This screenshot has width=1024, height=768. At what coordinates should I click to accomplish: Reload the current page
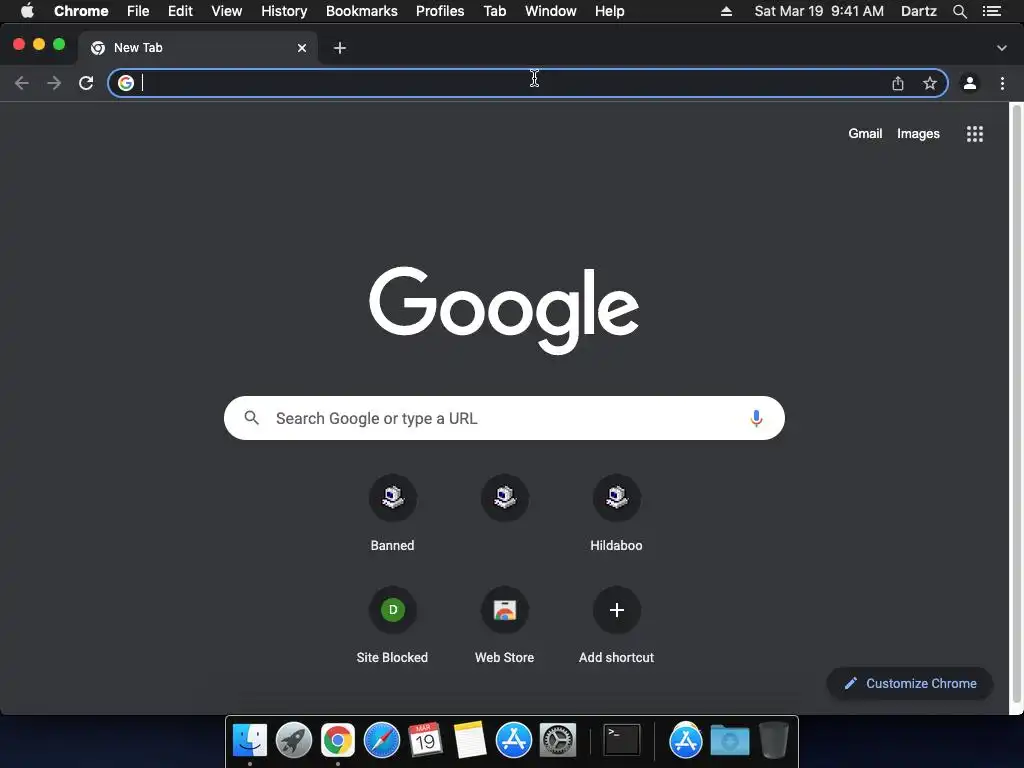[x=86, y=83]
